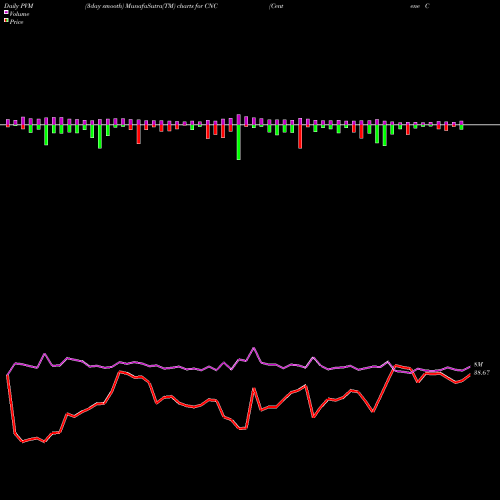Click the Volume legend color swatch
The width and height of the screenshot is (500, 500).
(6, 13)
